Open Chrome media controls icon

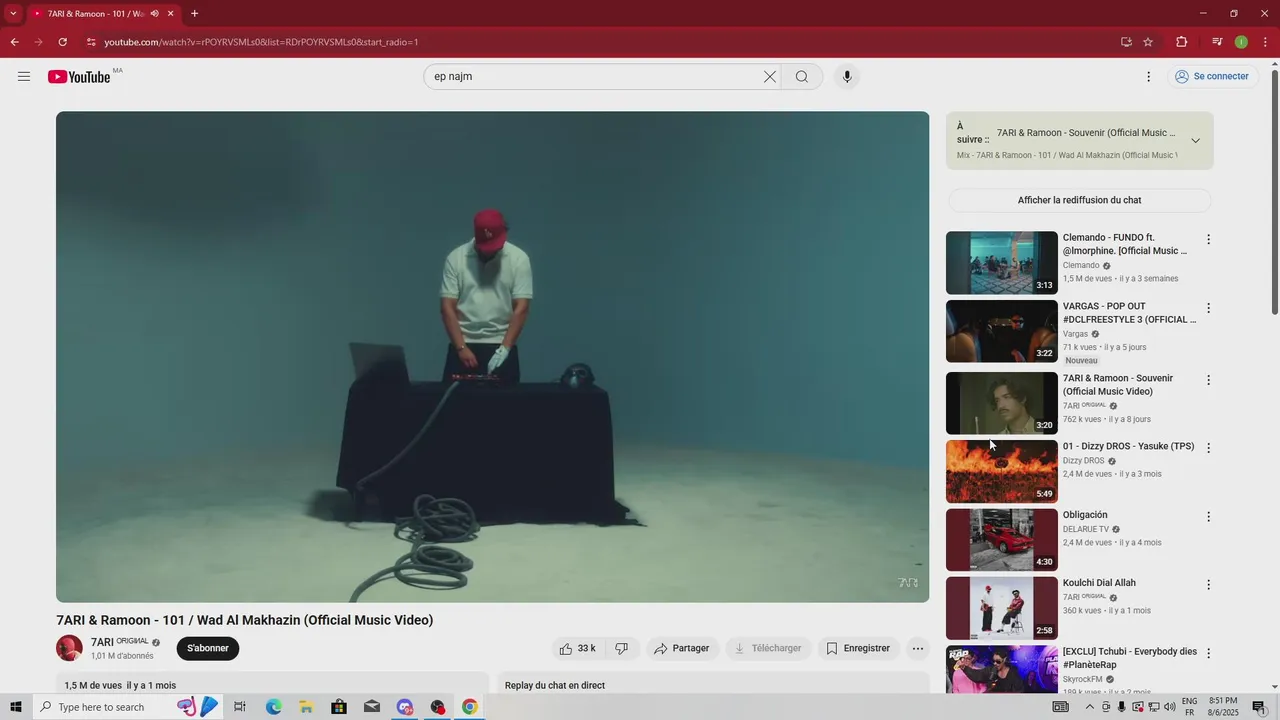(x=1217, y=42)
